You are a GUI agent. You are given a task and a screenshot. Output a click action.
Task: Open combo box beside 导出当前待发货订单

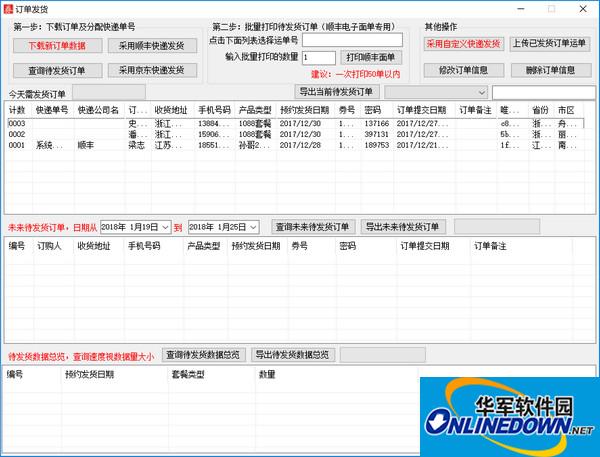tap(436, 92)
